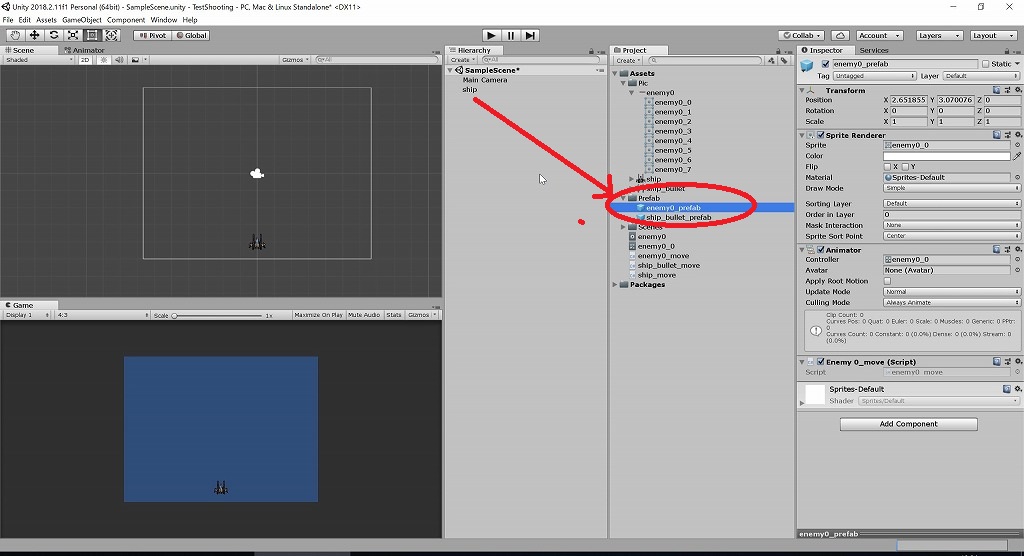Click Animator component settings gear
Image resolution: width=1024 pixels, height=556 pixels.
1018,250
